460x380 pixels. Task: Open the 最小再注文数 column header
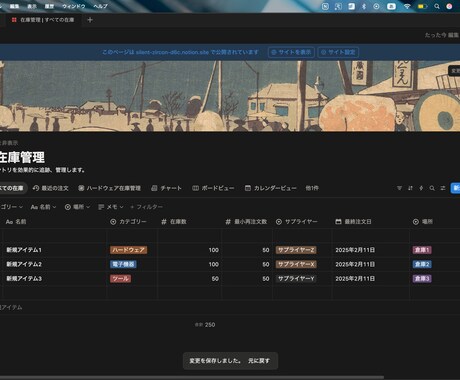246,222
